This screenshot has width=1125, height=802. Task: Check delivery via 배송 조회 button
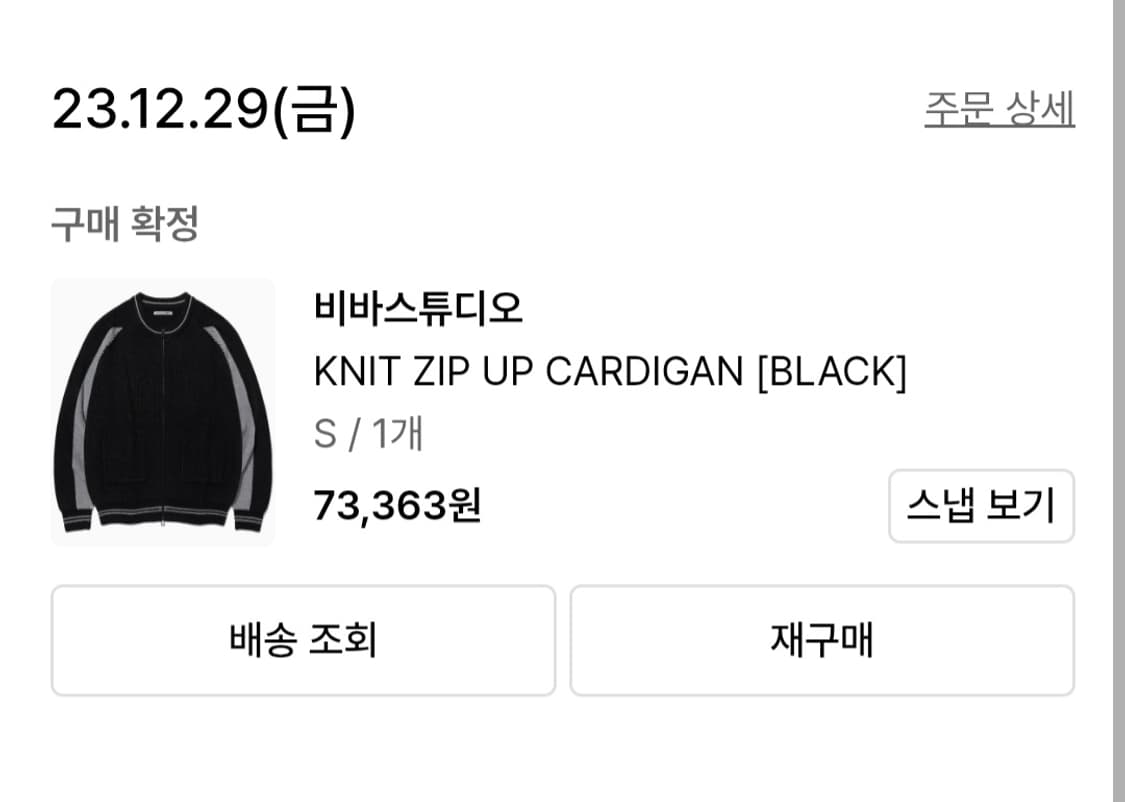pos(303,640)
